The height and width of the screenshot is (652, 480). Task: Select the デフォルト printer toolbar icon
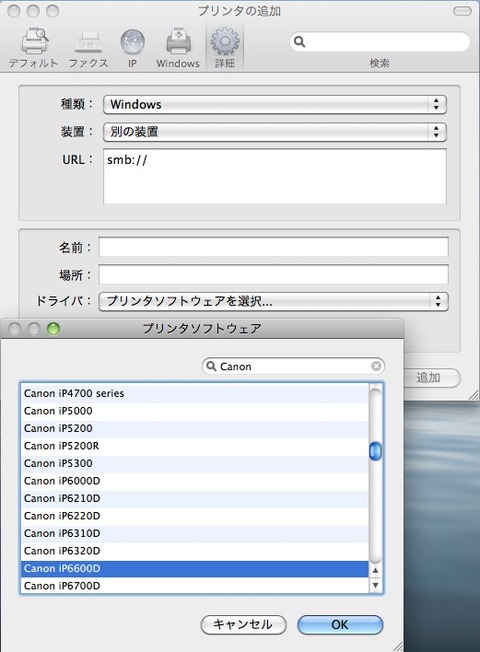33,48
